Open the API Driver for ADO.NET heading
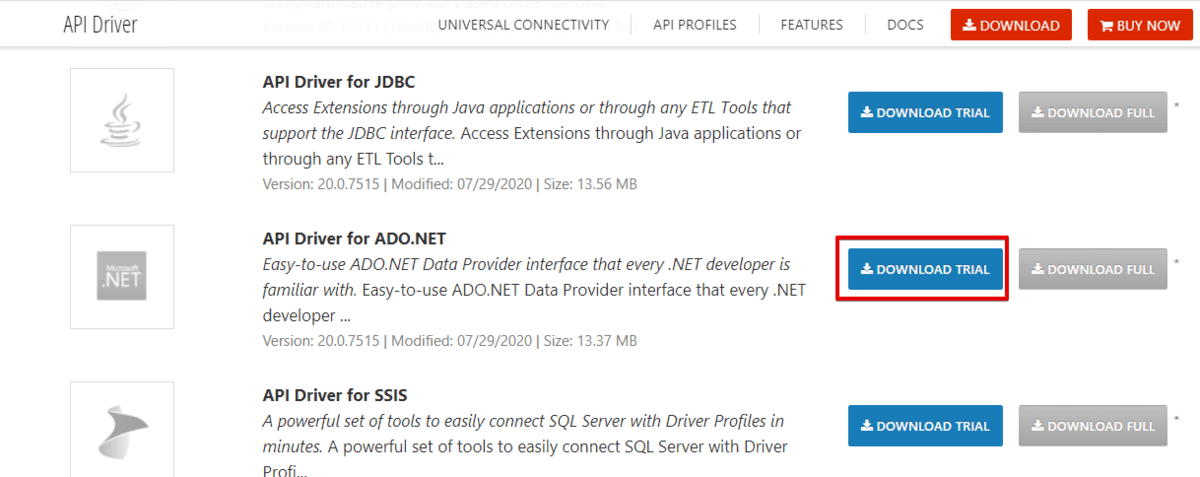This screenshot has height=477, width=1200. coord(354,239)
